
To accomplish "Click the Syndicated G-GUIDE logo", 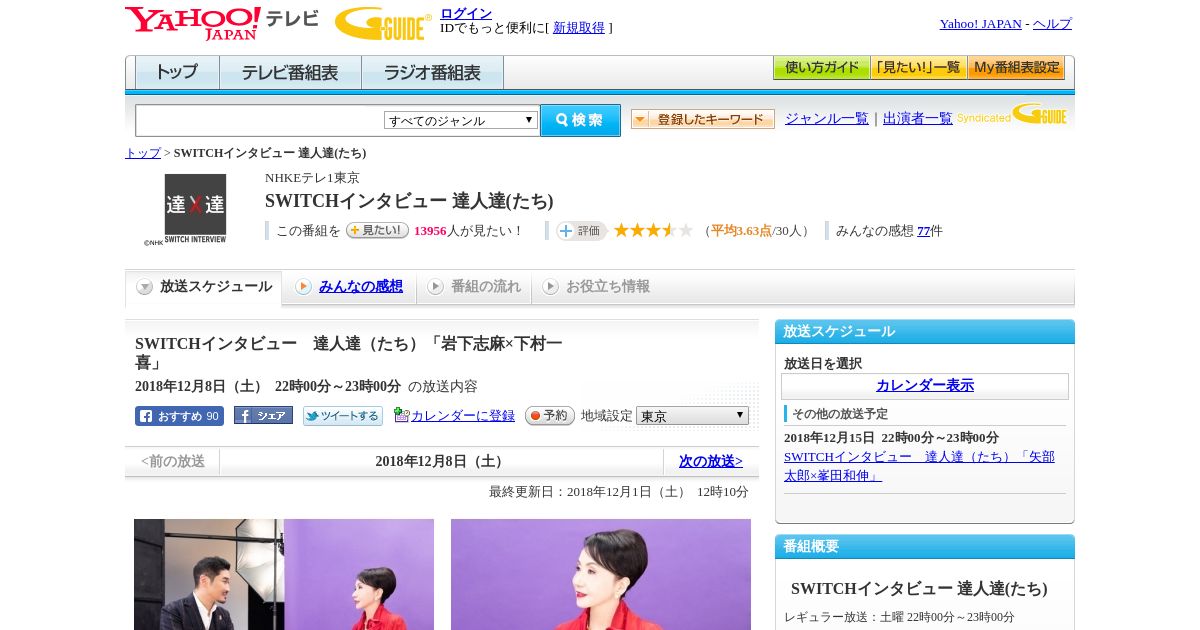I will (1012, 115).
